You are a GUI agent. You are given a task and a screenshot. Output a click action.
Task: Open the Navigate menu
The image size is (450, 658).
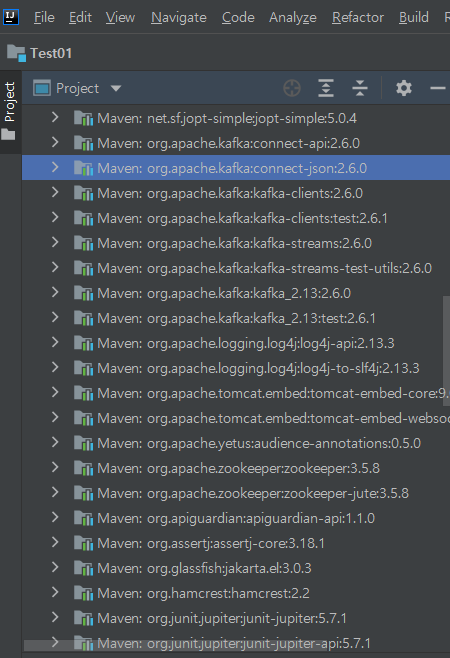point(178,17)
